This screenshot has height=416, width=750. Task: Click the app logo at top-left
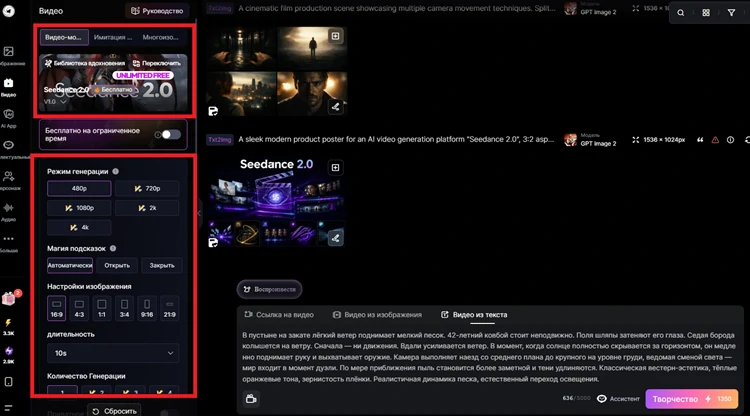point(9,11)
